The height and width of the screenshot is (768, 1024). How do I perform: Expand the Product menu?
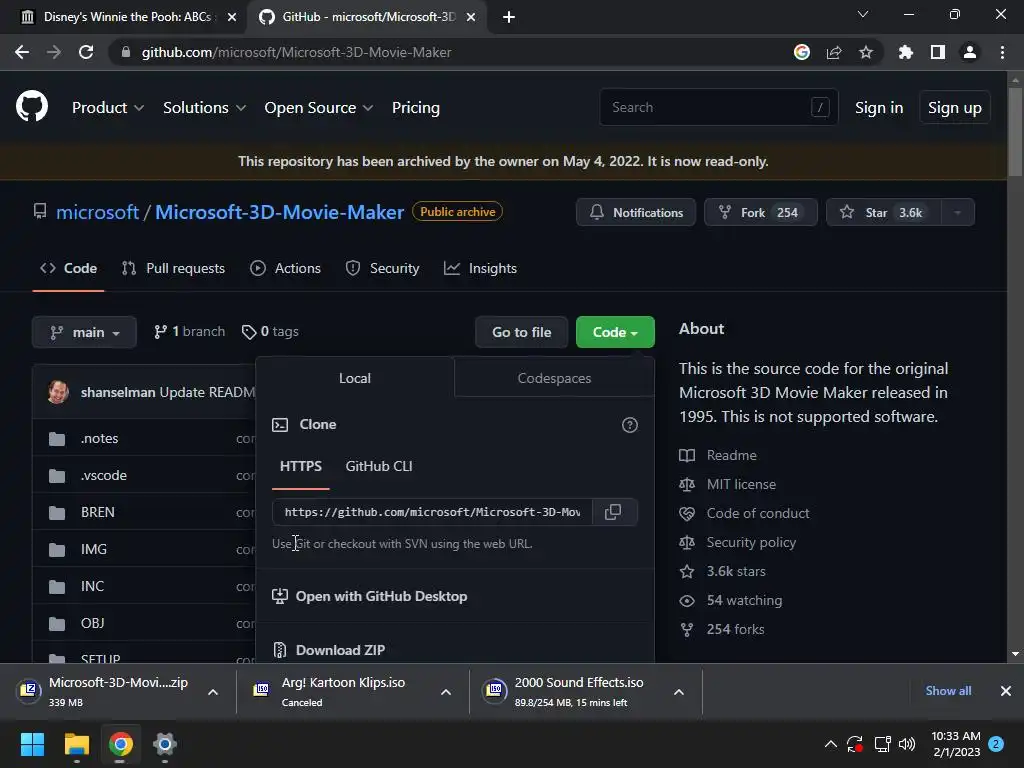coord(108,108)
